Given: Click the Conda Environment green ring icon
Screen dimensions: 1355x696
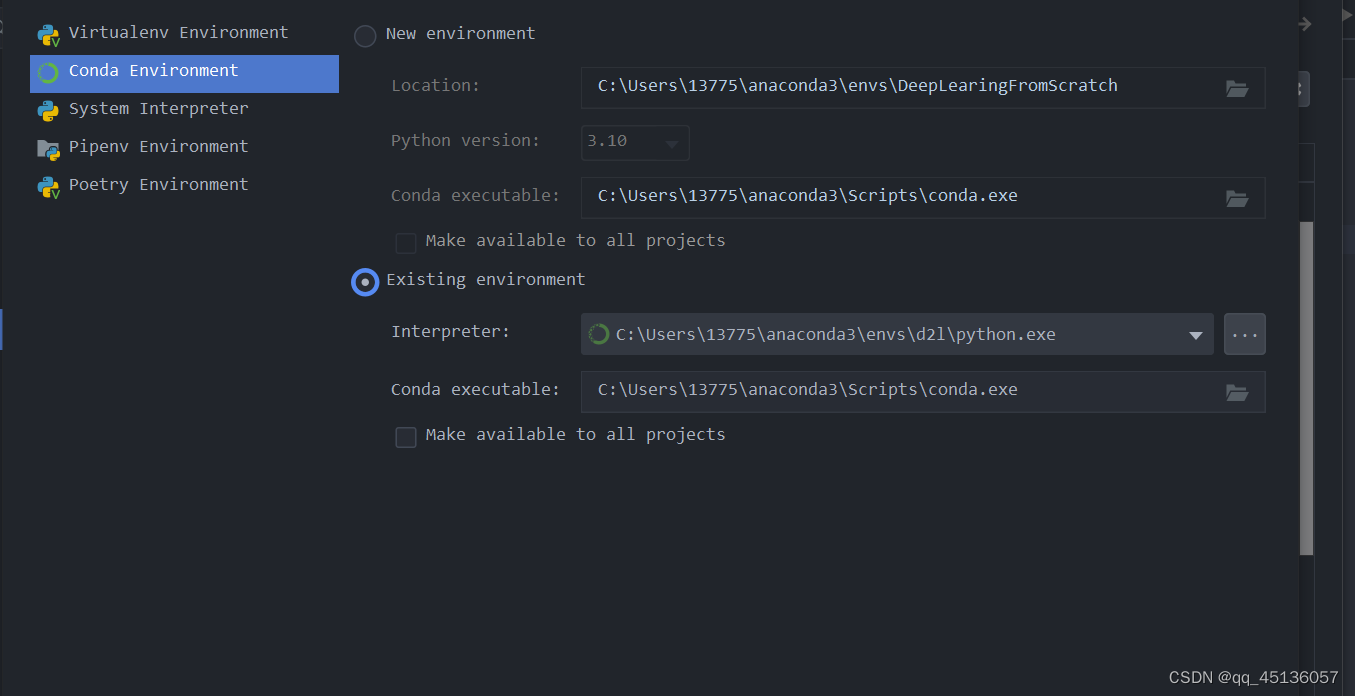Looking at the screenshot, I should tap(48, 72).
